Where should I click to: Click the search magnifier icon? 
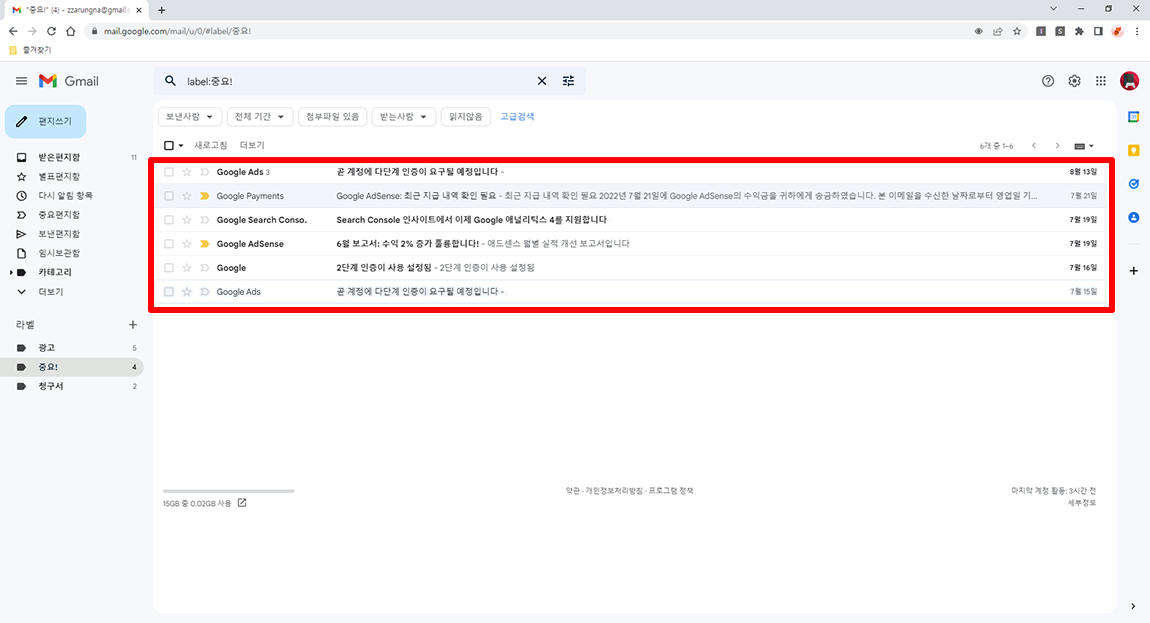coord(170,81)
